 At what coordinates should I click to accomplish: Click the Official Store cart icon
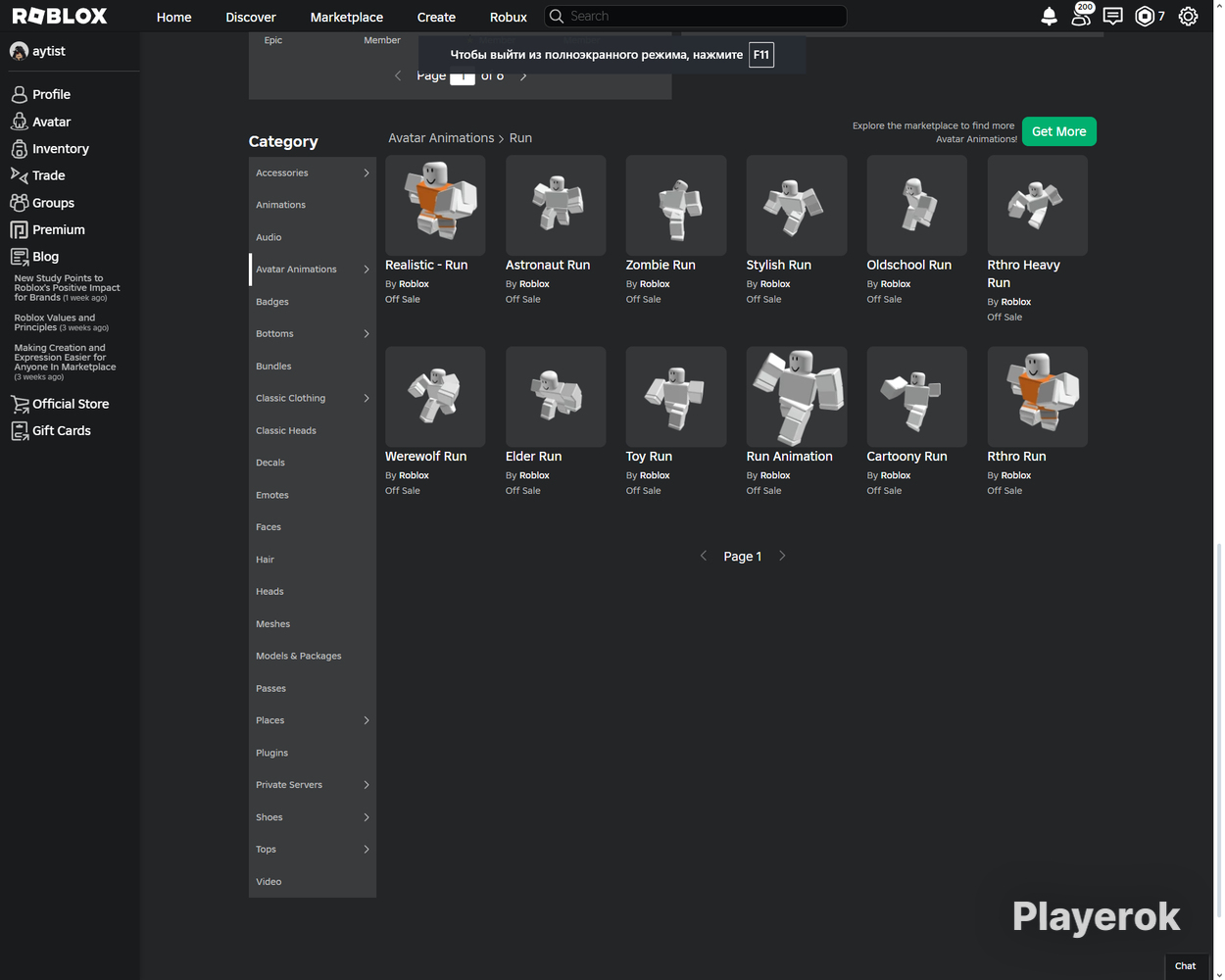coord(20,404)
